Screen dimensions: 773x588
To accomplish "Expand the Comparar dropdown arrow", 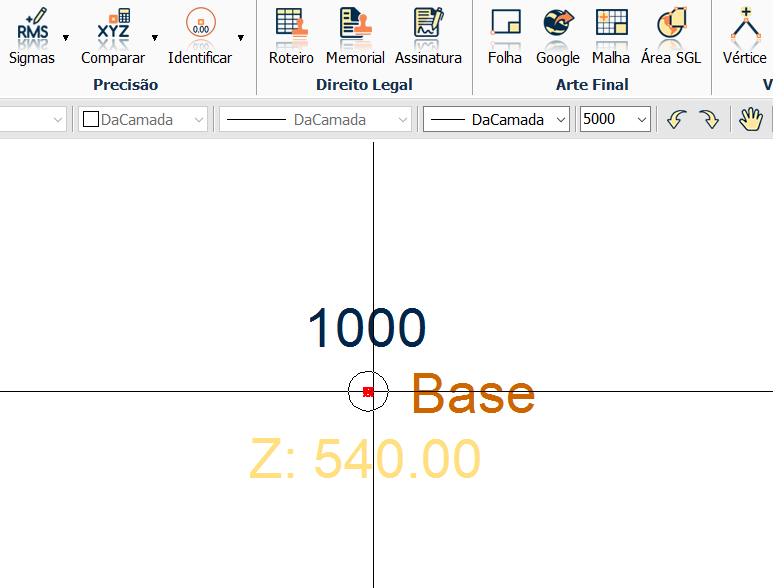I will (155, 38).
